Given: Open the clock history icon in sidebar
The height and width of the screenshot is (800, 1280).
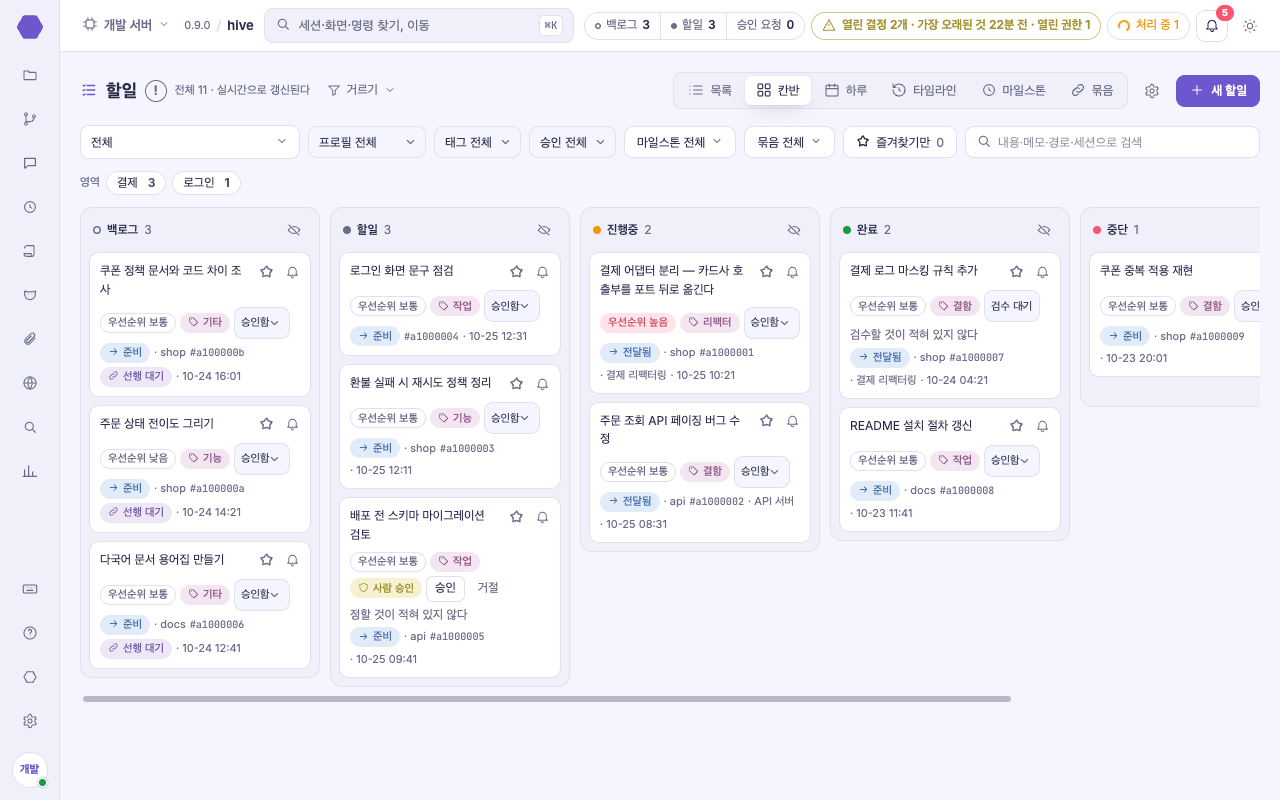Looking at the screenshot, I should [30, 207].
